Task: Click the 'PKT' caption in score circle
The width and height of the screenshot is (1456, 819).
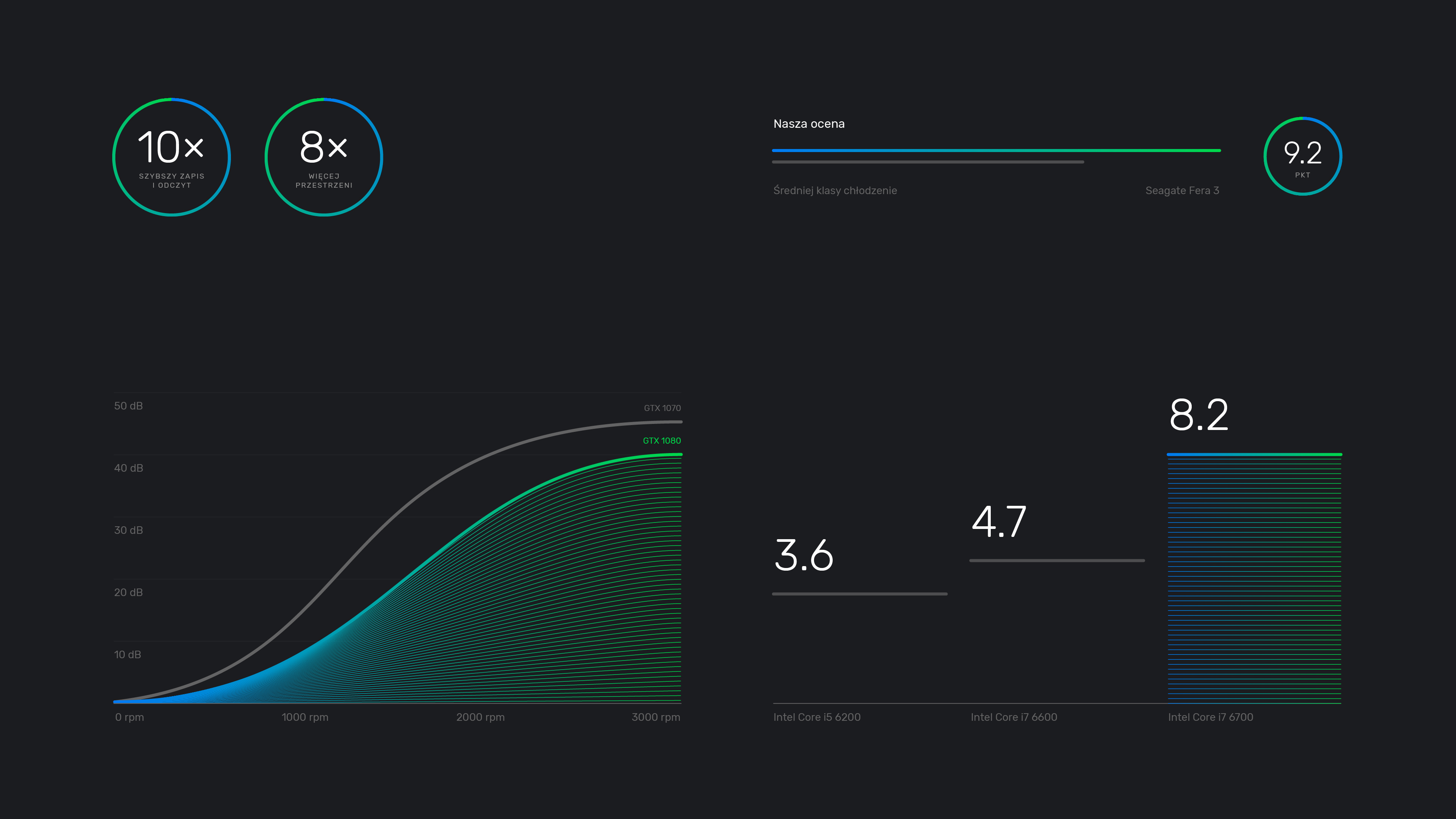Action: click(x=1303, y=175)
